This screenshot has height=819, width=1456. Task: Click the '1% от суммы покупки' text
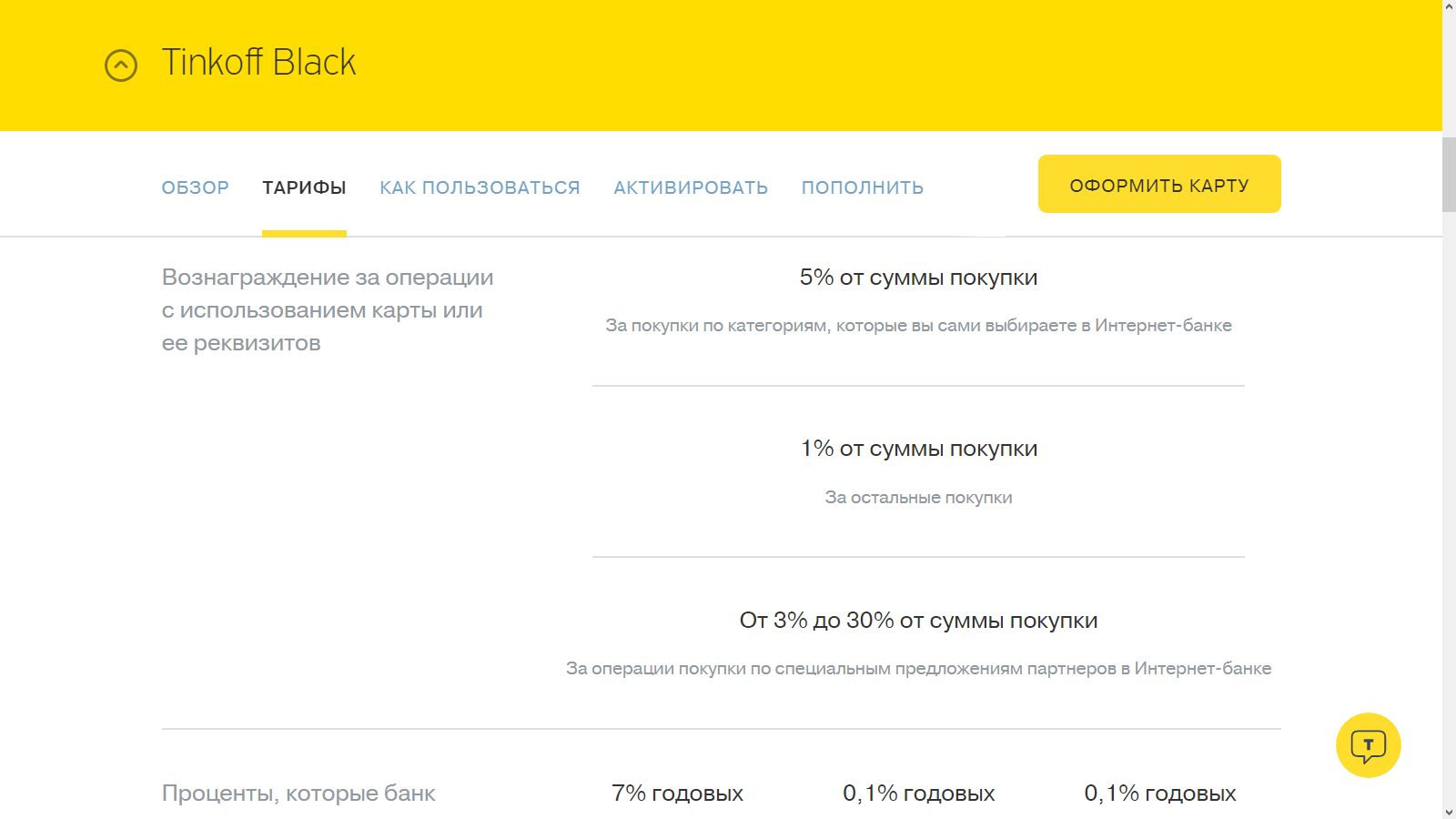point(919,449)
